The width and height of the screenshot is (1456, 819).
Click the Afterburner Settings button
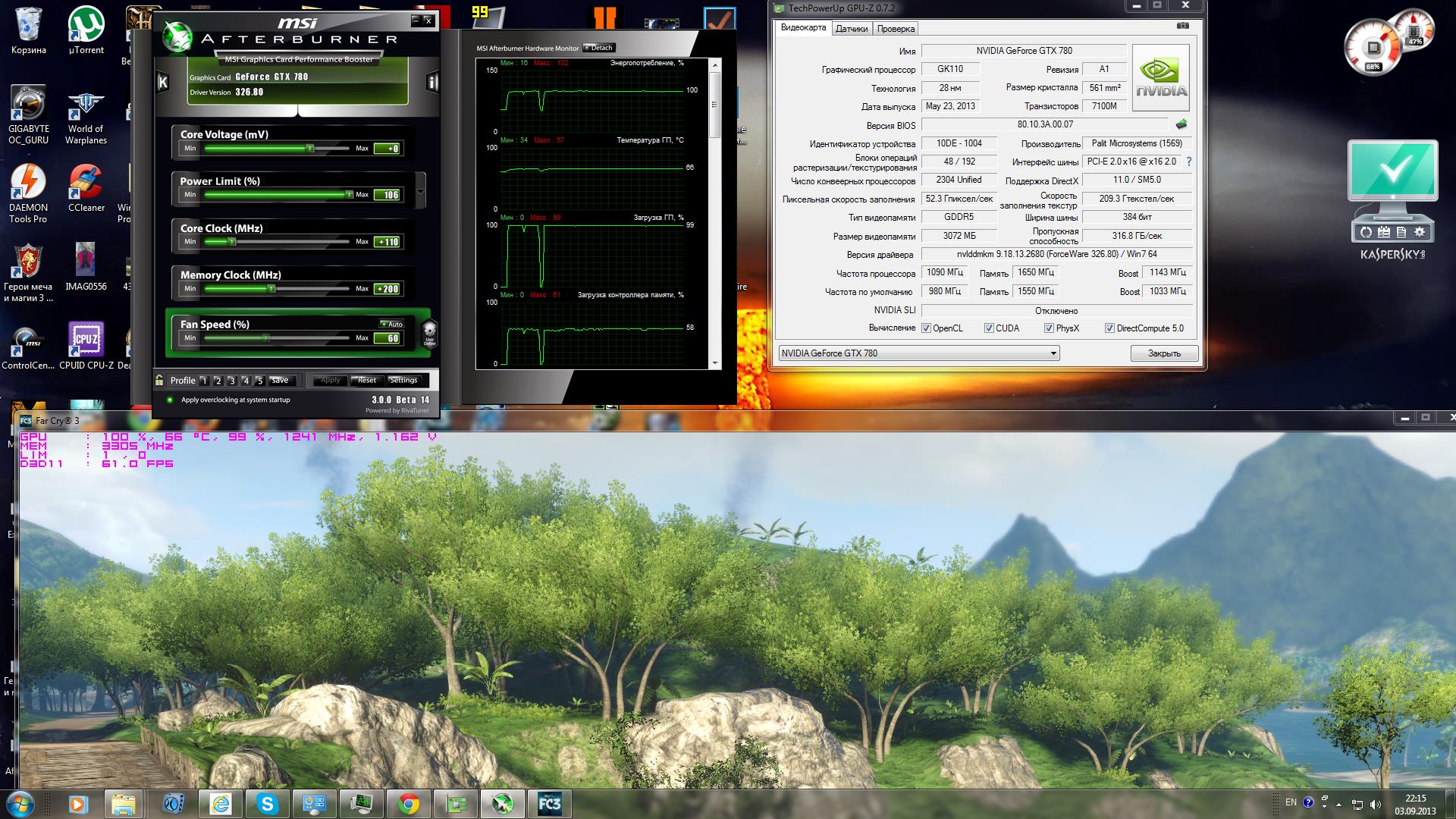(403, 380)
